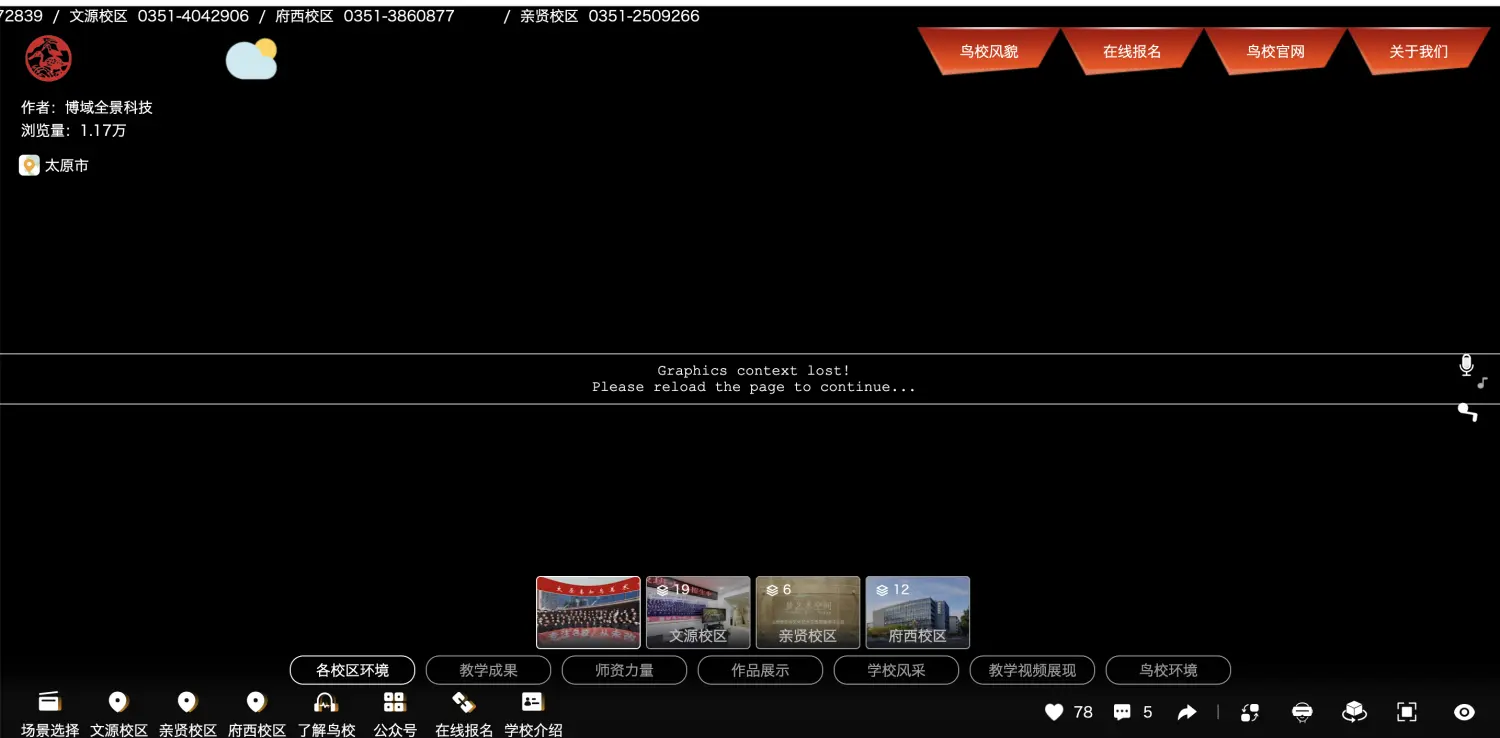Toggle fullscreen view

(x=1407, y=712)
